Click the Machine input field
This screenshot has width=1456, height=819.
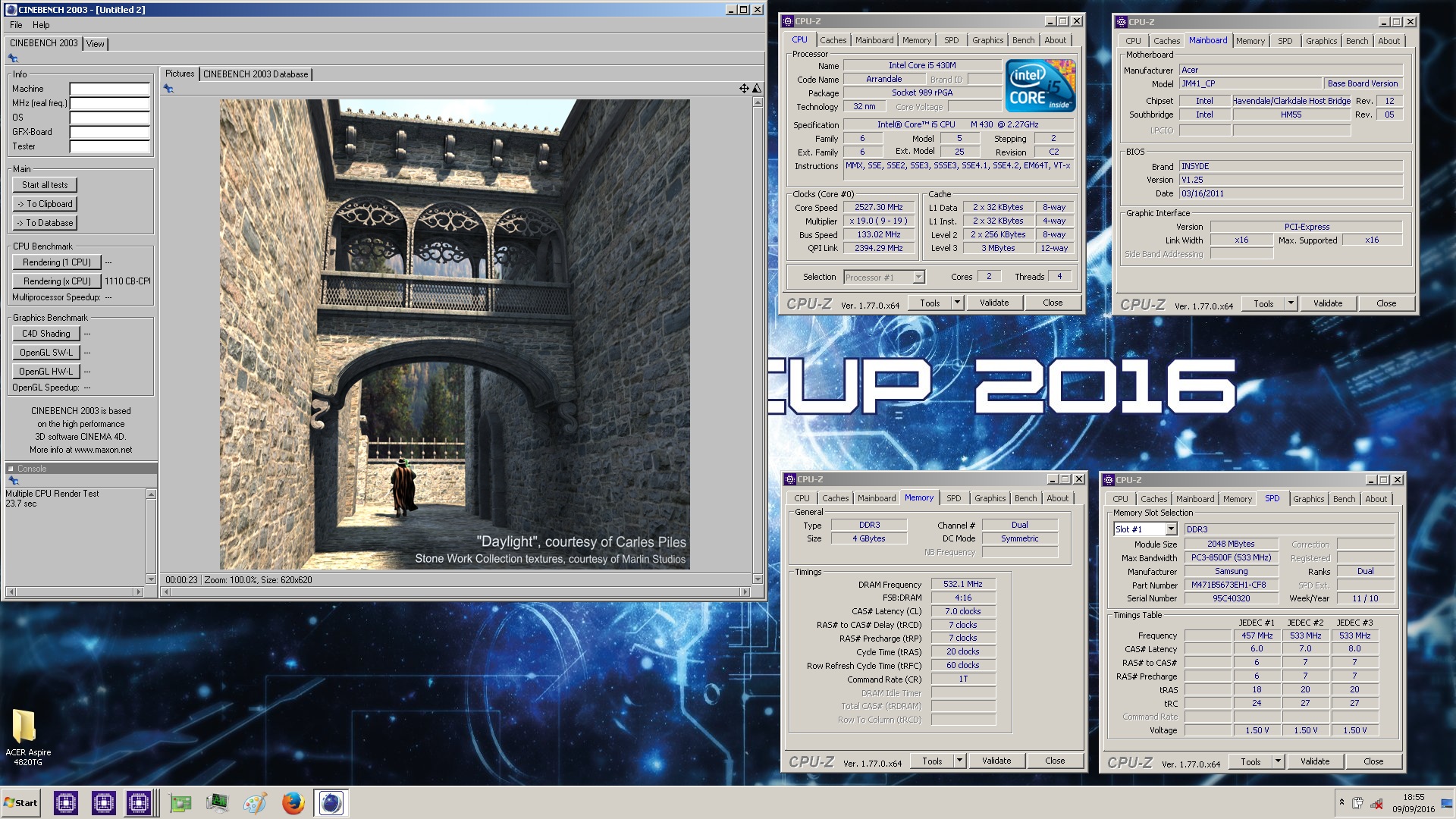pyautogui.click(x=109, y=89)
